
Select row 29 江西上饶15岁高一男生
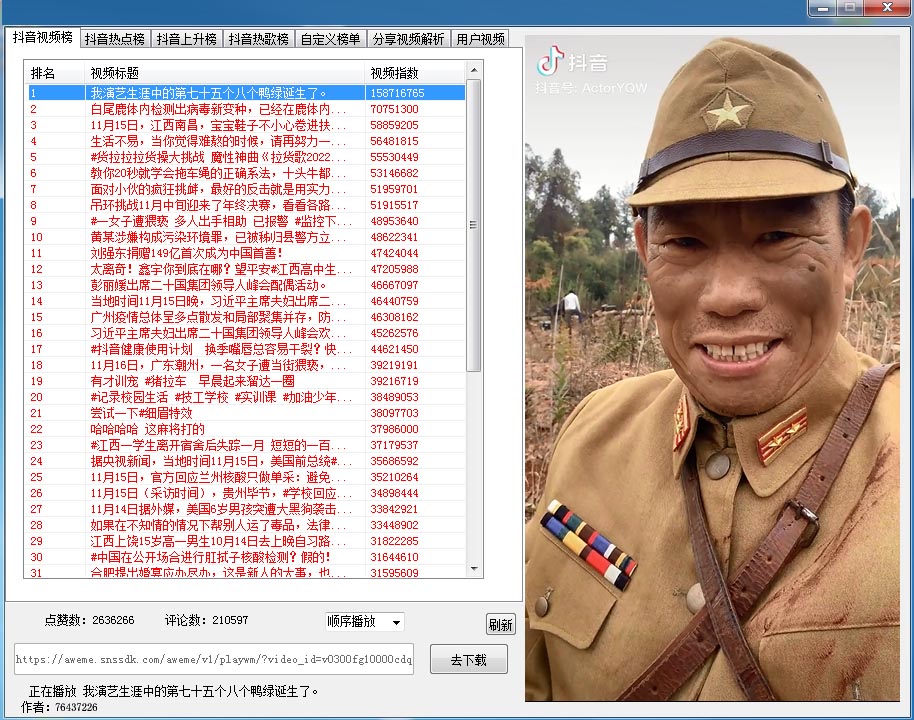coord(247,541)
